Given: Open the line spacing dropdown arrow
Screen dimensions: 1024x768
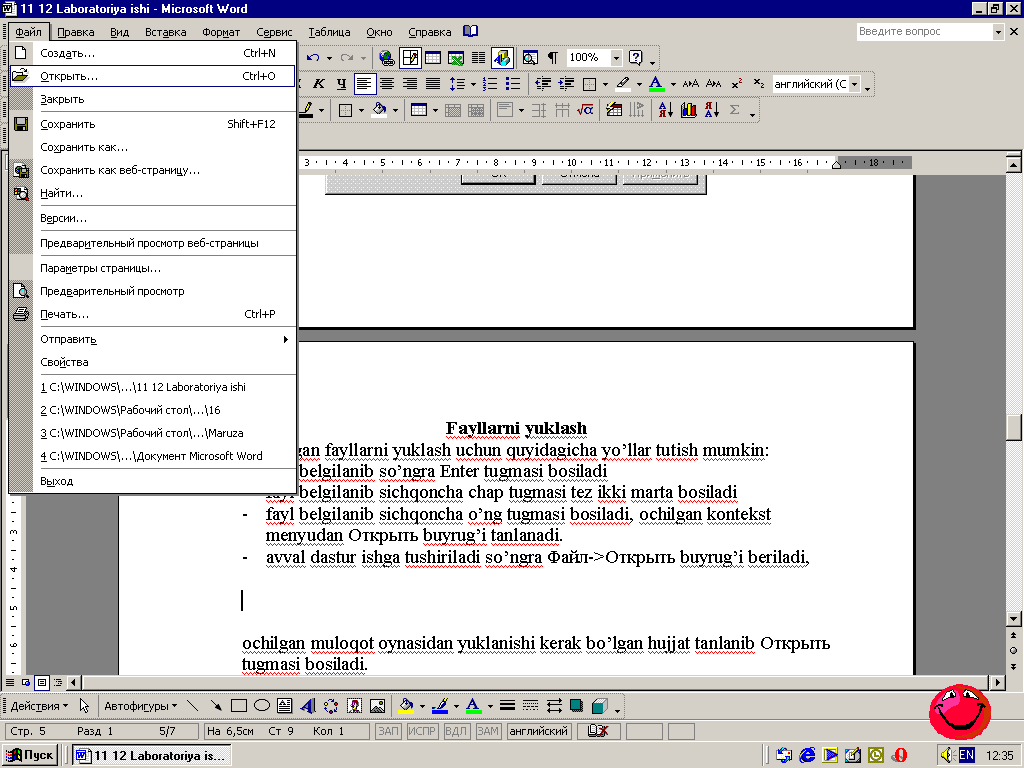Looking at the screenshot, I should click(x=472, y=84).
